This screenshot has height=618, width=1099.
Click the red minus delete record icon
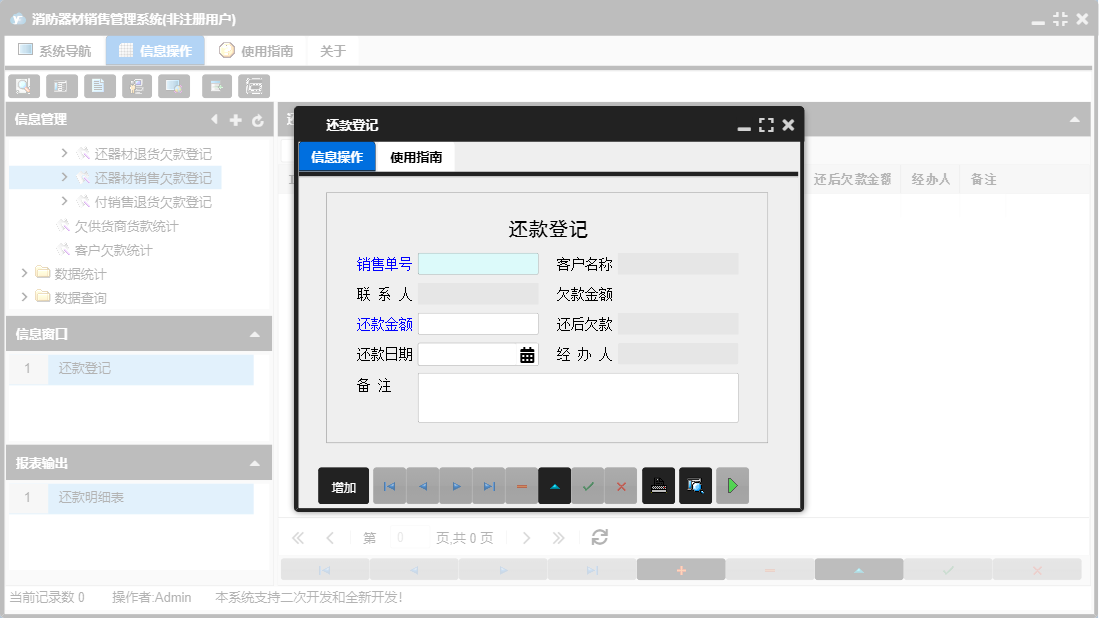520,485
